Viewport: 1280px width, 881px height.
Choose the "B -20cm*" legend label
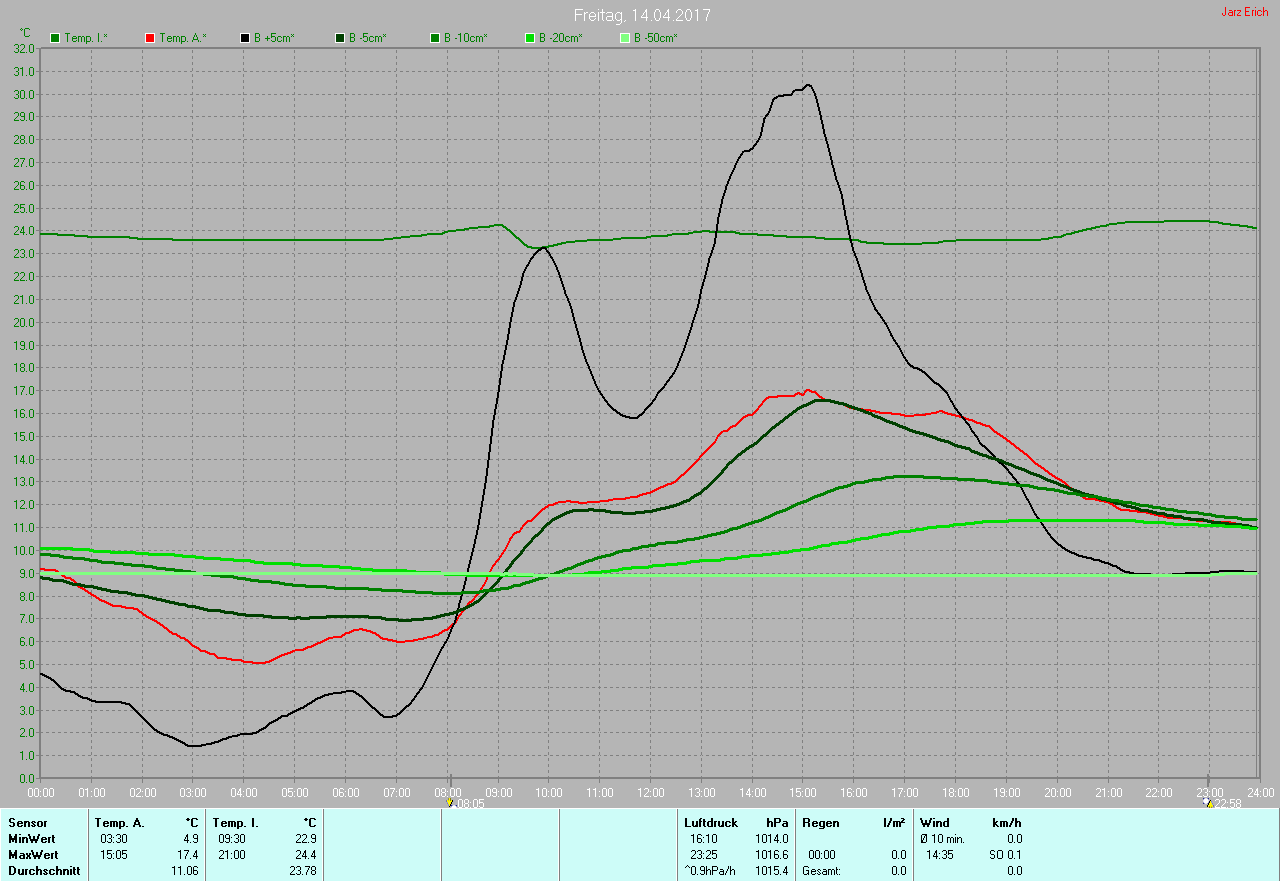[560, 38]
